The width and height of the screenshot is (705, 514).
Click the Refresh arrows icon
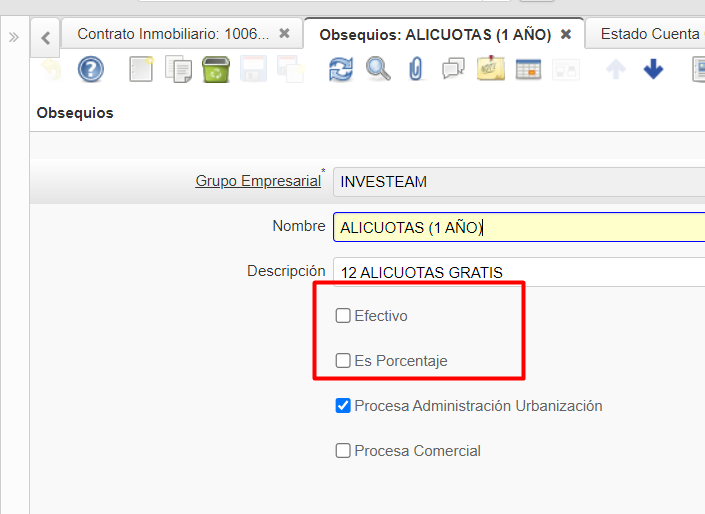341,69
